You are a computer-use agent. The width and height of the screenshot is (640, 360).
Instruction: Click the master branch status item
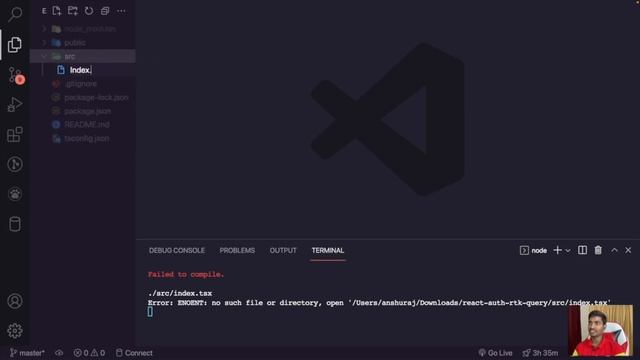click(x=27, y=353)
